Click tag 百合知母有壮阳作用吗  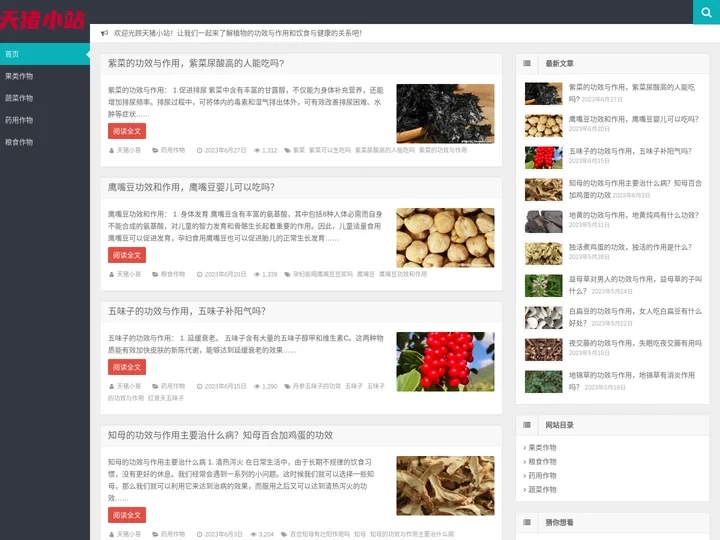320,534
